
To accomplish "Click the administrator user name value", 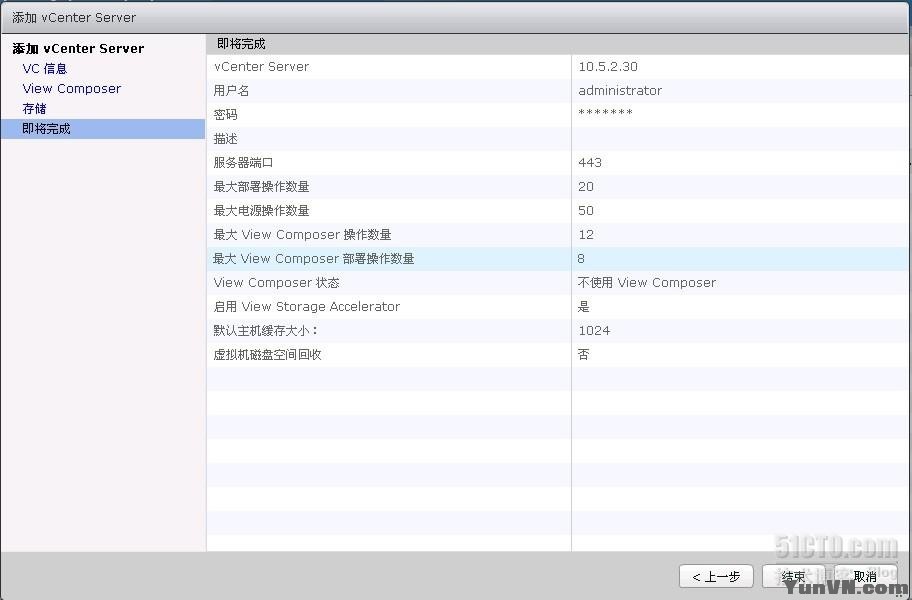I will [x=620, y=91].
